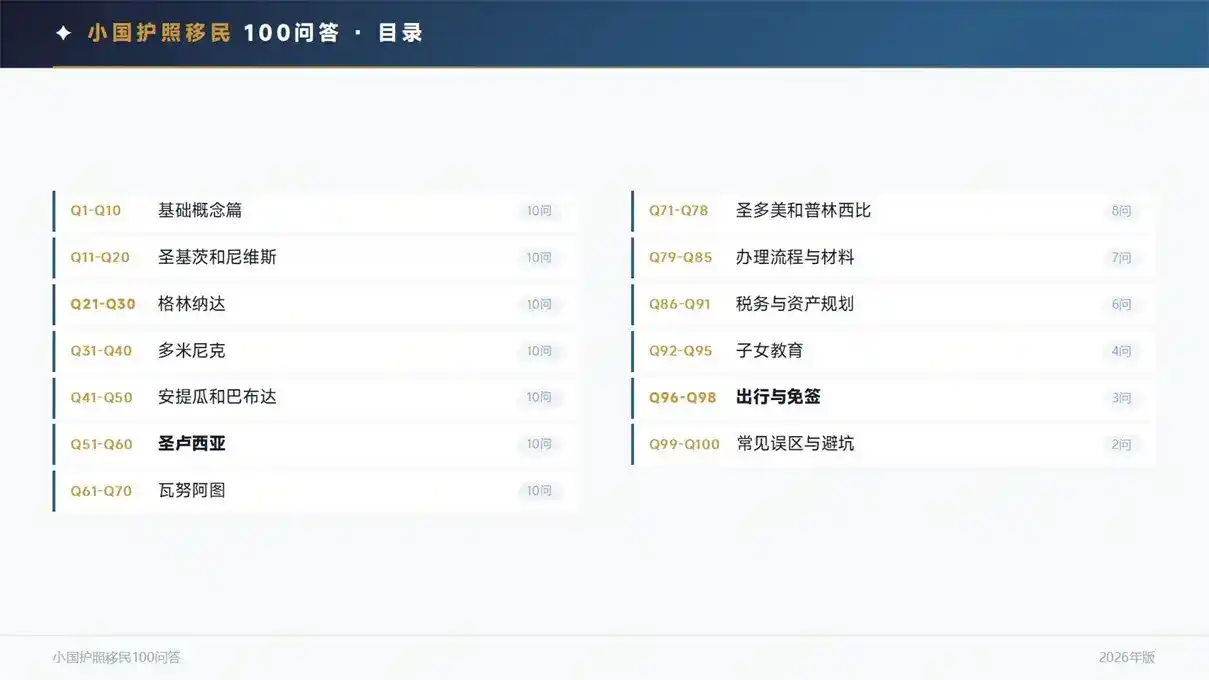Click the 10问 badge beside 基础概念篇
This screenshot has width=1209, height=680.
[539, 211]
